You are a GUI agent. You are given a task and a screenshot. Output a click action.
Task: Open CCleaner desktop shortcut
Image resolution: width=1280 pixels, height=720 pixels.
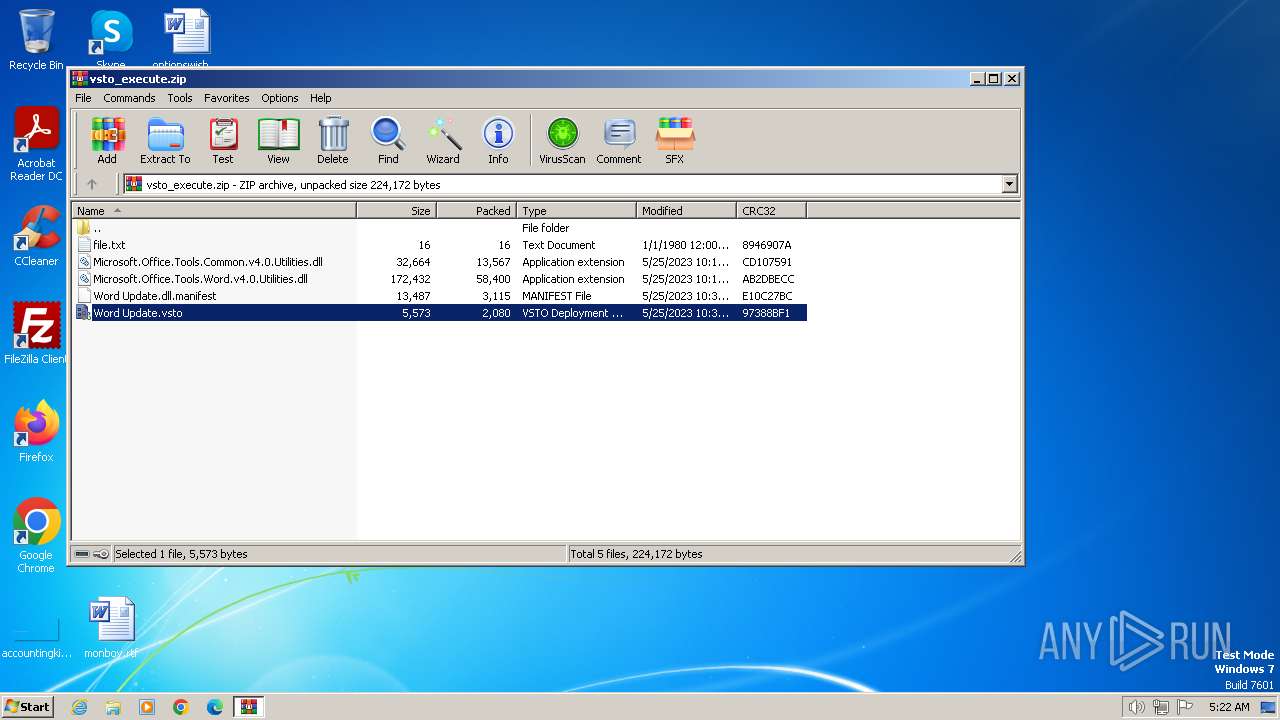[36, 235]
